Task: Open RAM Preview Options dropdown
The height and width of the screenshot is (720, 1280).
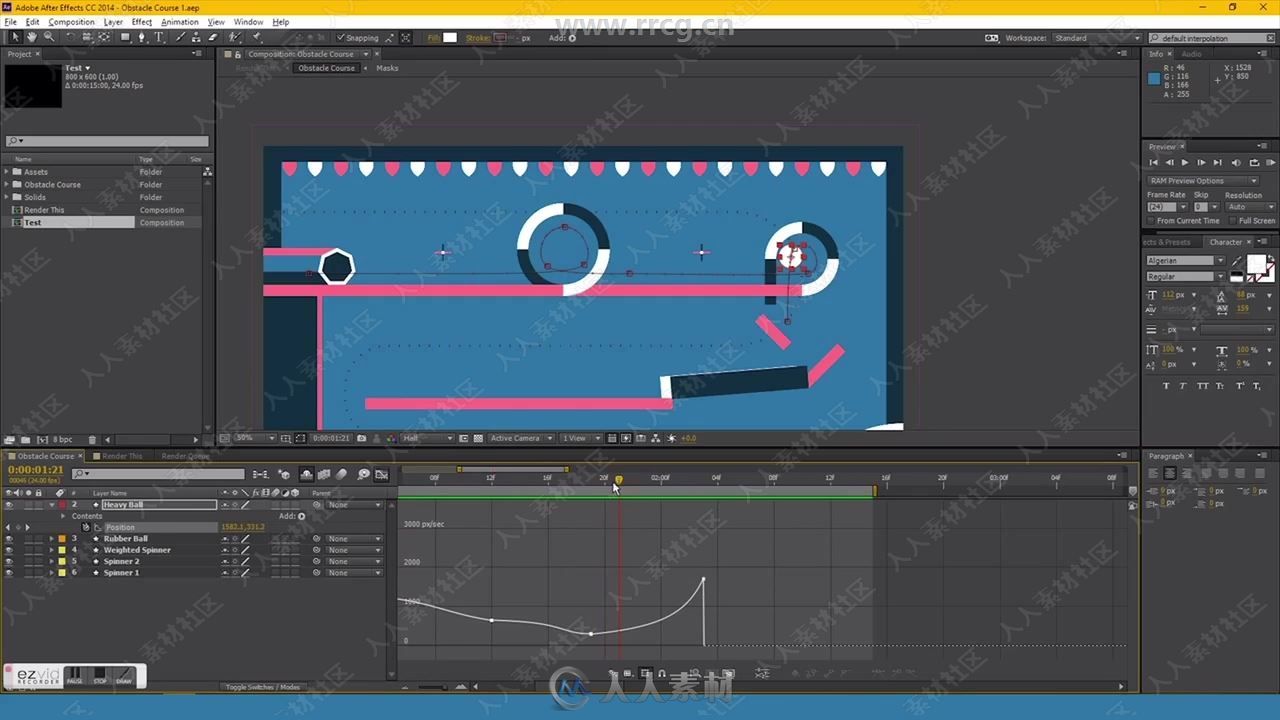Action: coord(1202,181)
